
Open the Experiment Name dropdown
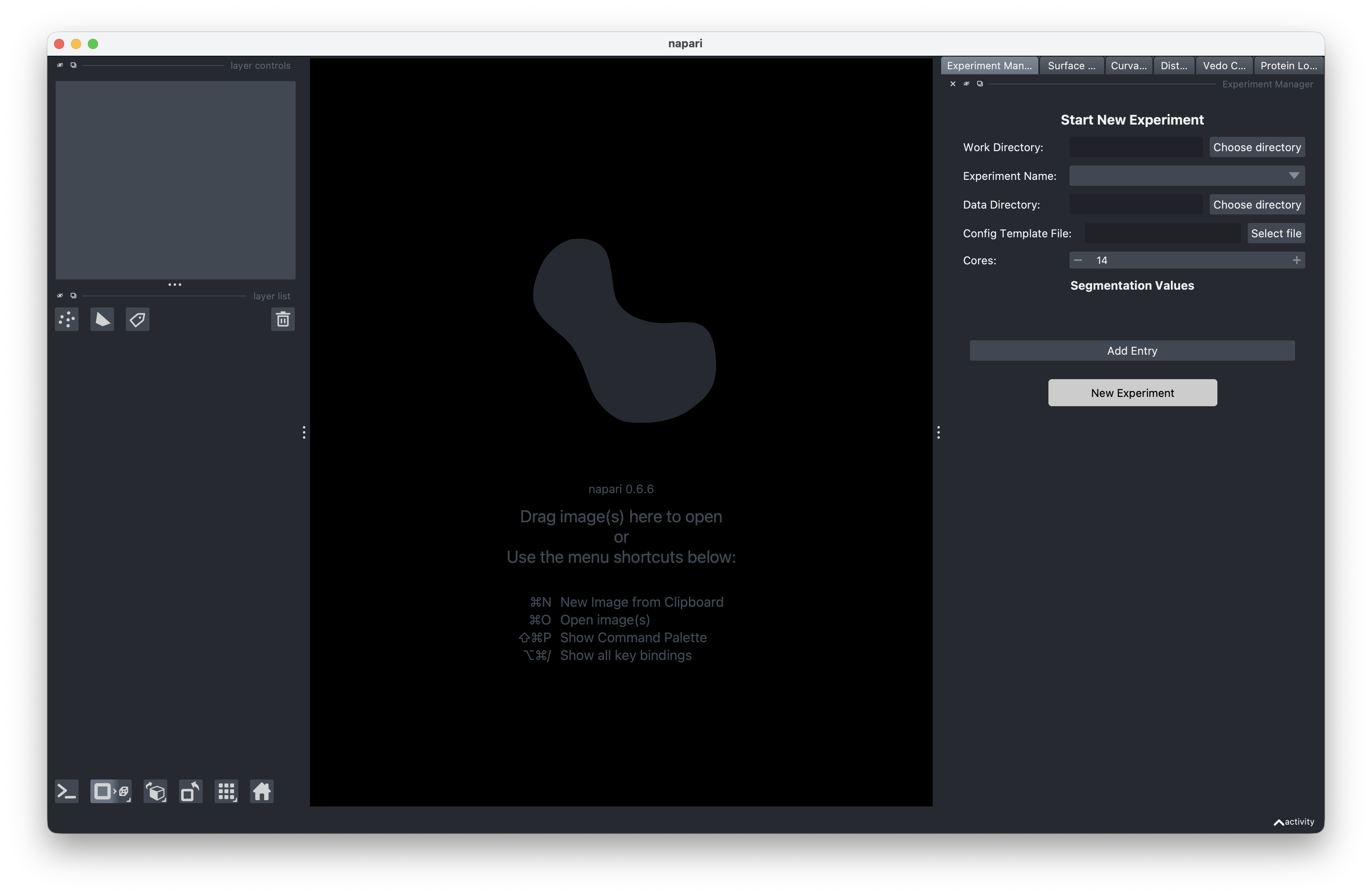tap(1187, 176)
